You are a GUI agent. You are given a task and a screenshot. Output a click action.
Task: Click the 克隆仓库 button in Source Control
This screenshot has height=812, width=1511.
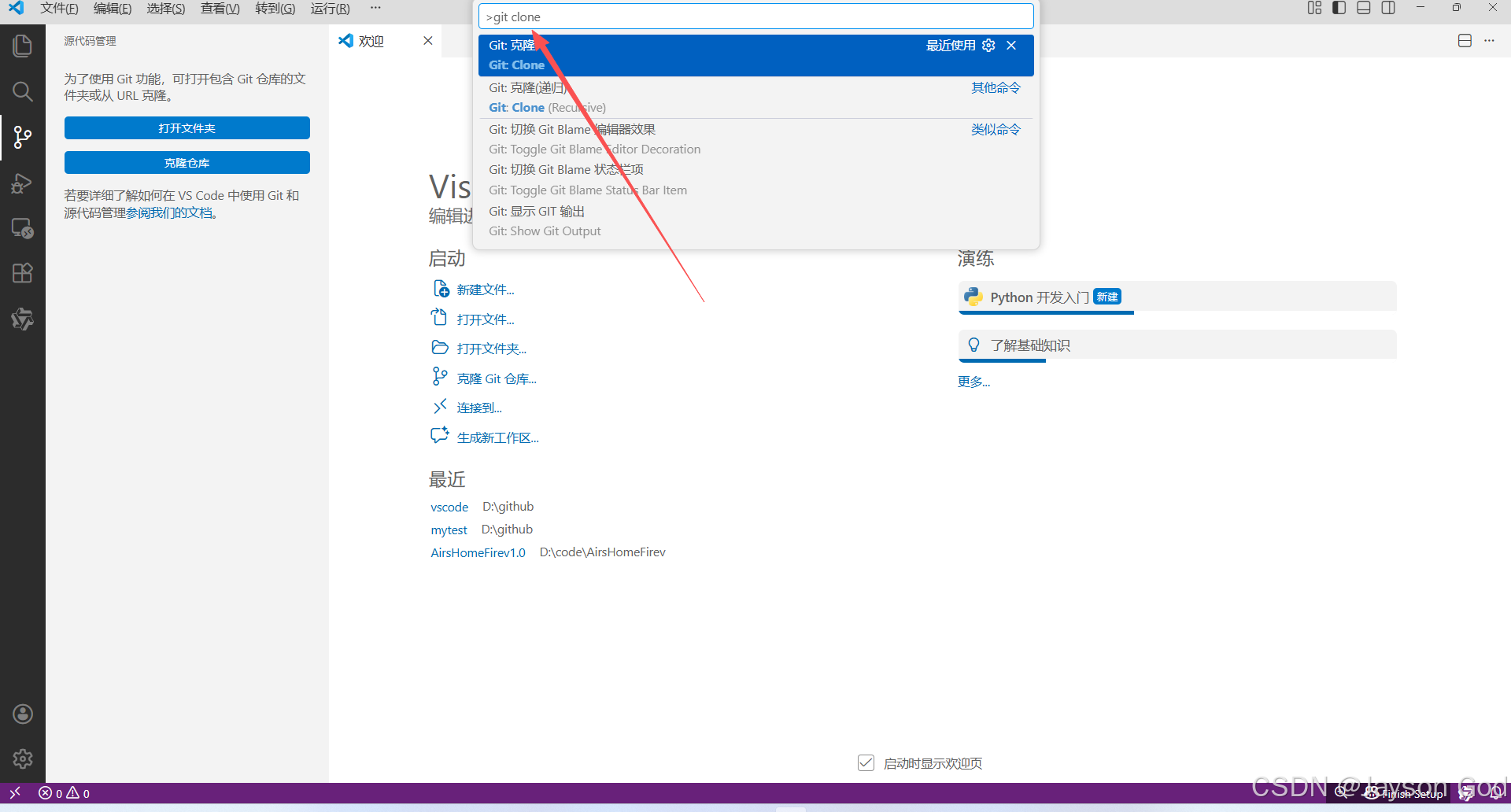pyautogui.click(x=187, y=163)
